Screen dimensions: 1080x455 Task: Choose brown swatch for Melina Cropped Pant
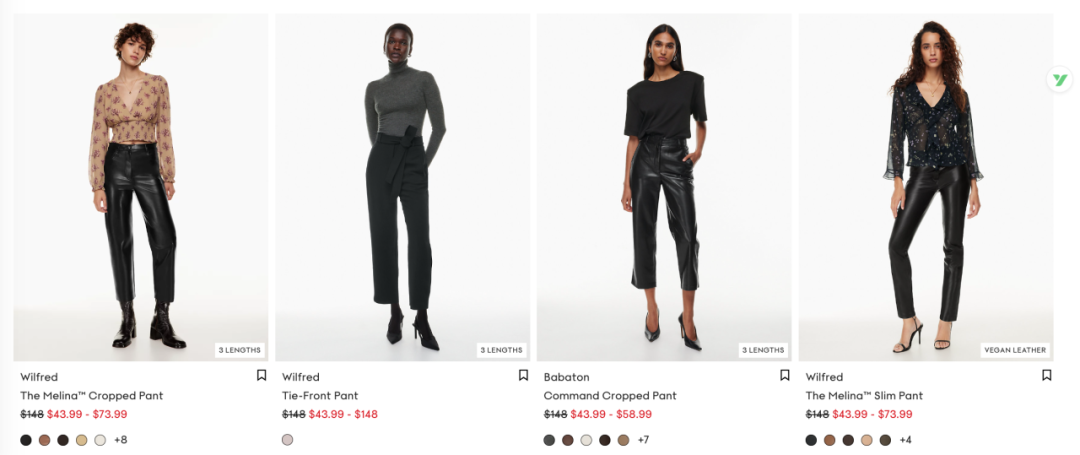(45, 440)
